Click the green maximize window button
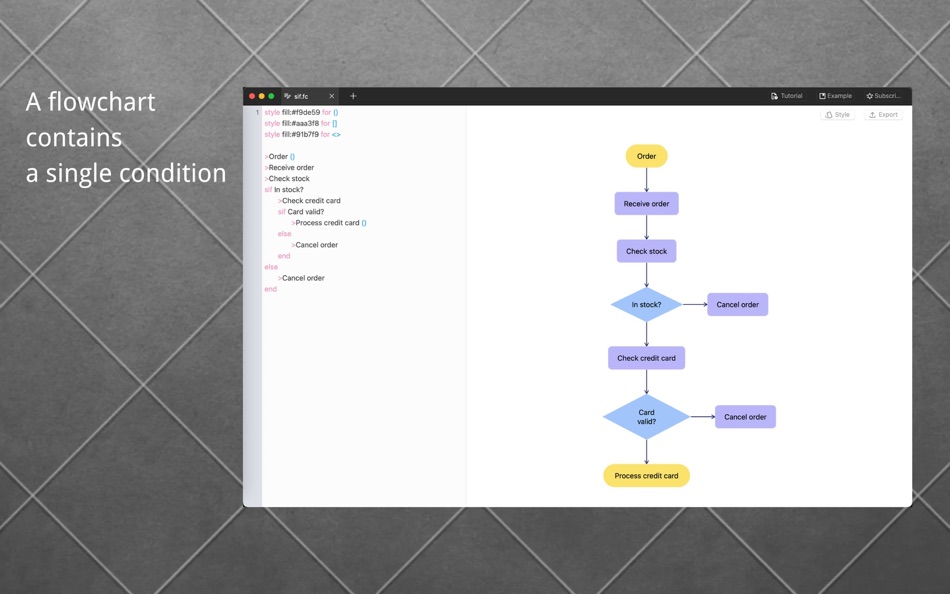 coord(271,96)
